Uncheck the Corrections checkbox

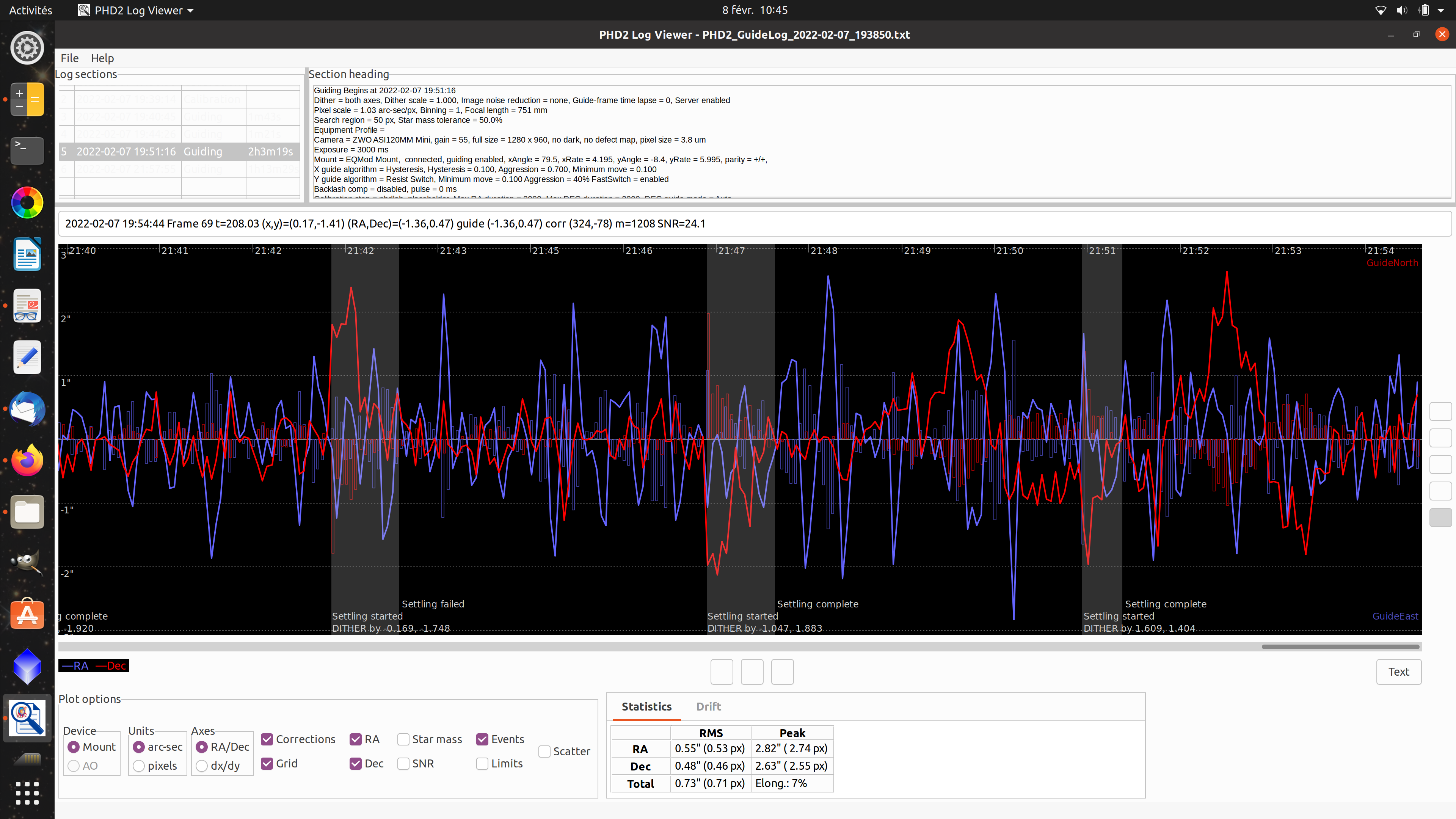(x=267, y=739)
